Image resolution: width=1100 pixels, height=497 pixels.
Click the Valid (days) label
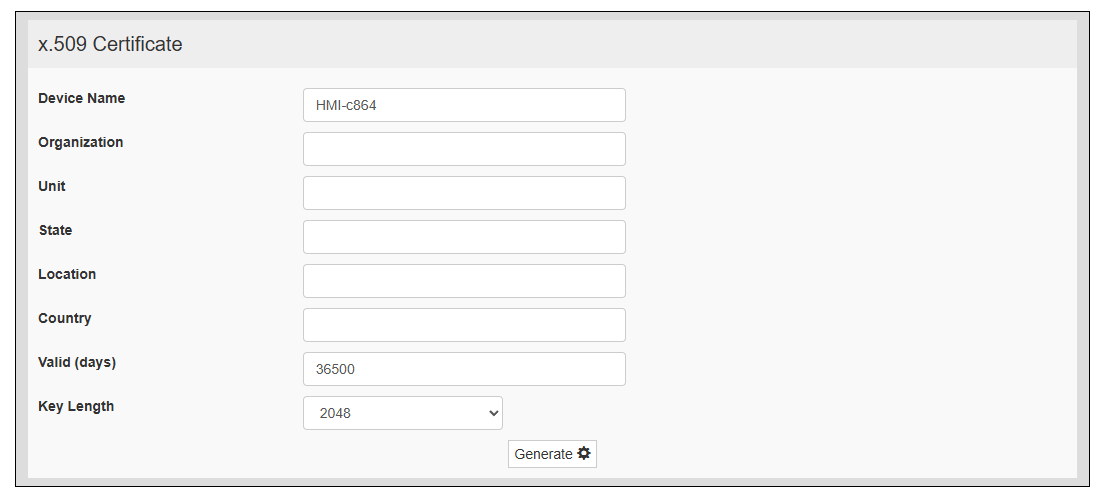pyautogui.click(x=77, y=362)
